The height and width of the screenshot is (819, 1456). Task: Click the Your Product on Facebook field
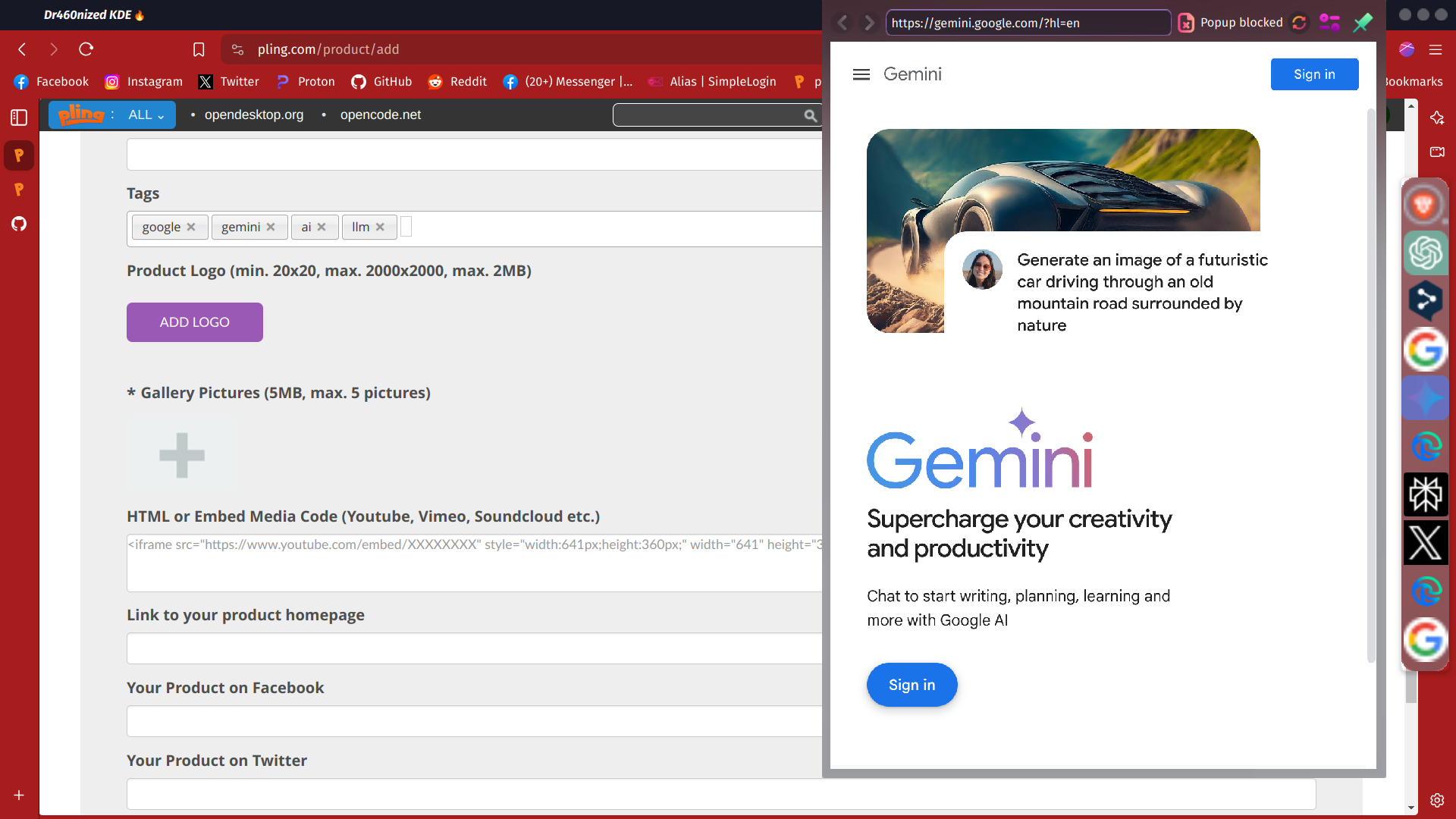coord(475,721)
